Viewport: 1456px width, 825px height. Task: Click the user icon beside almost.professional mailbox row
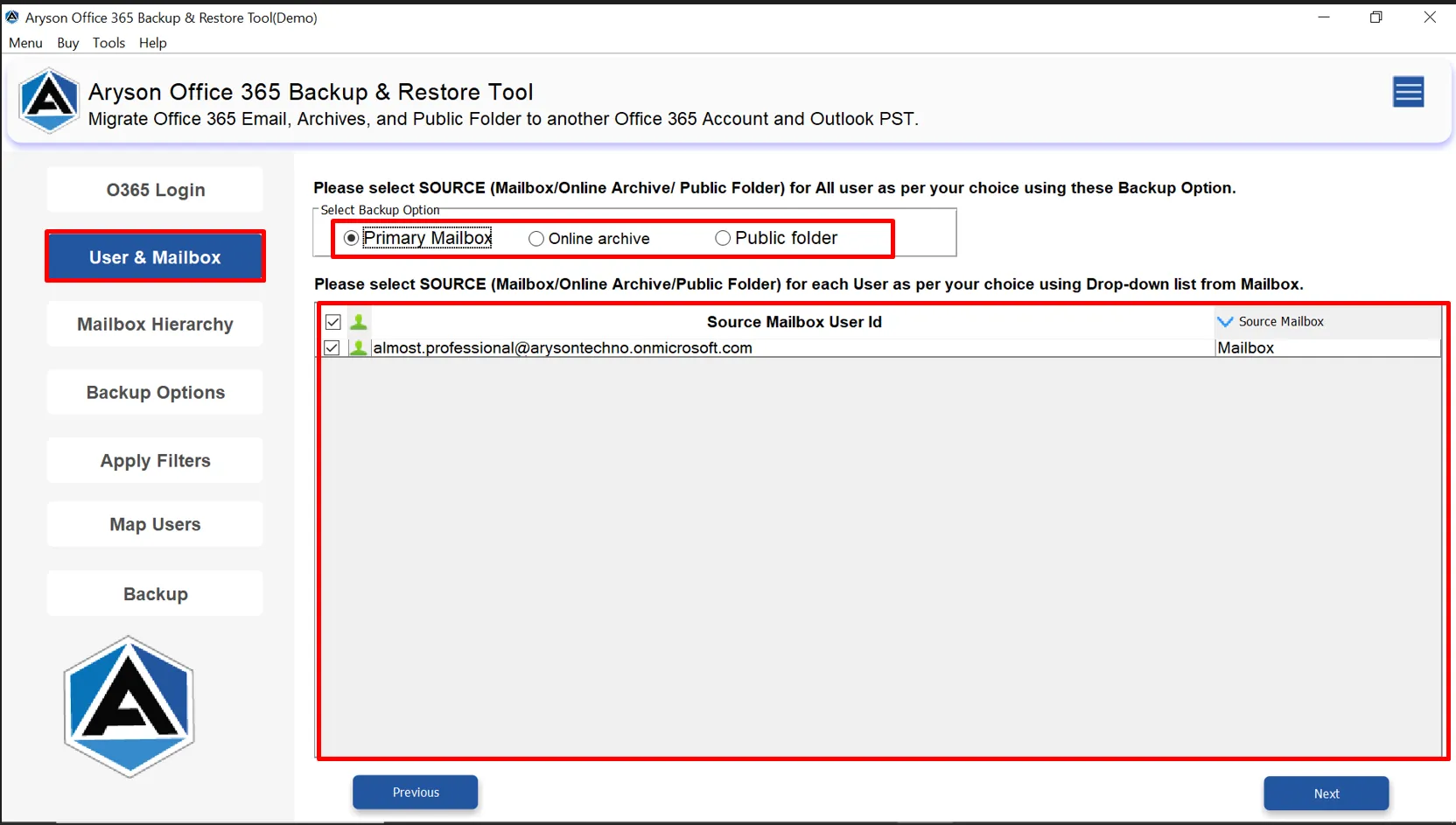point(359,347)
